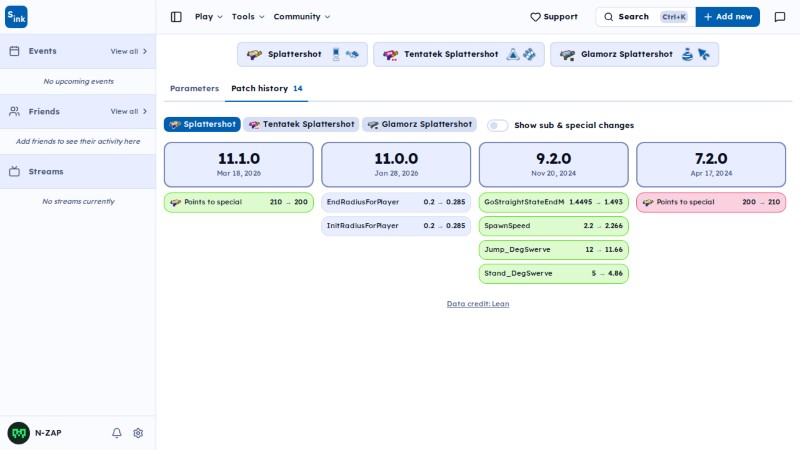
Task: Select the Patch history tab
Action: point(266,88)
